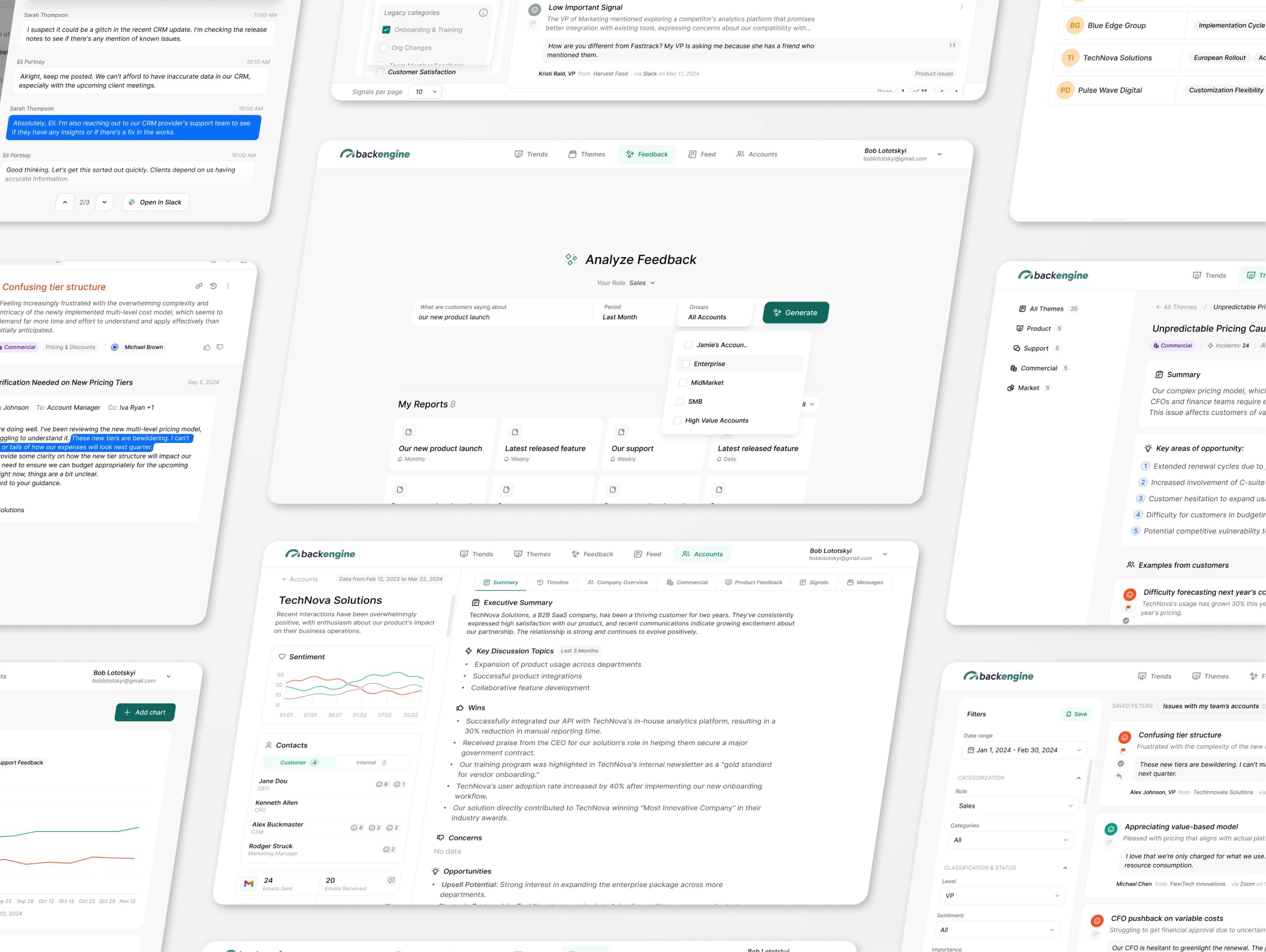
Task: Open the 'Our support' weekly report
Action: tap(655, 444)
